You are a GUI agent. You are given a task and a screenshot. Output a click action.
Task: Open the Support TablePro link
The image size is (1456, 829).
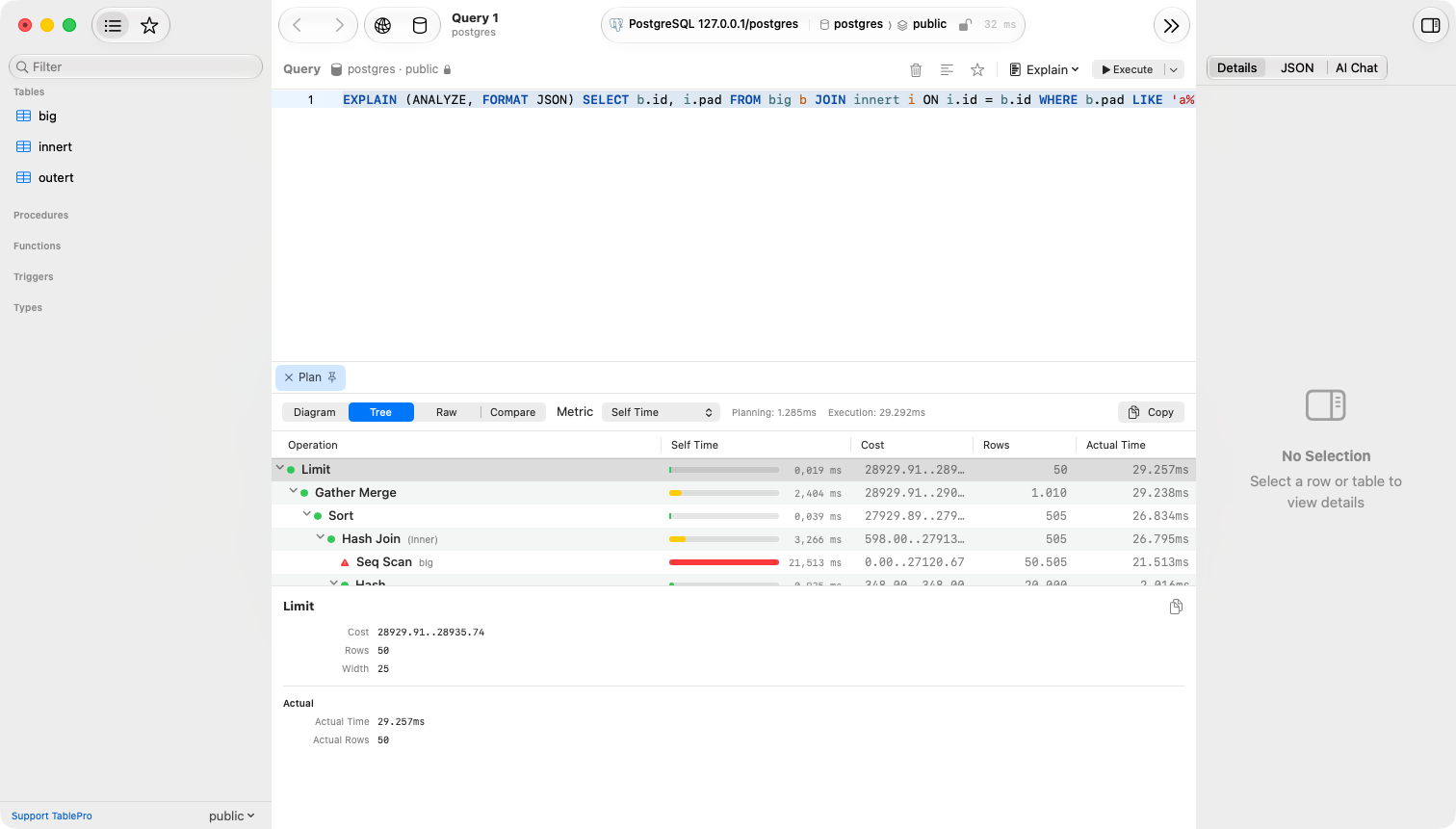point(52,816)
